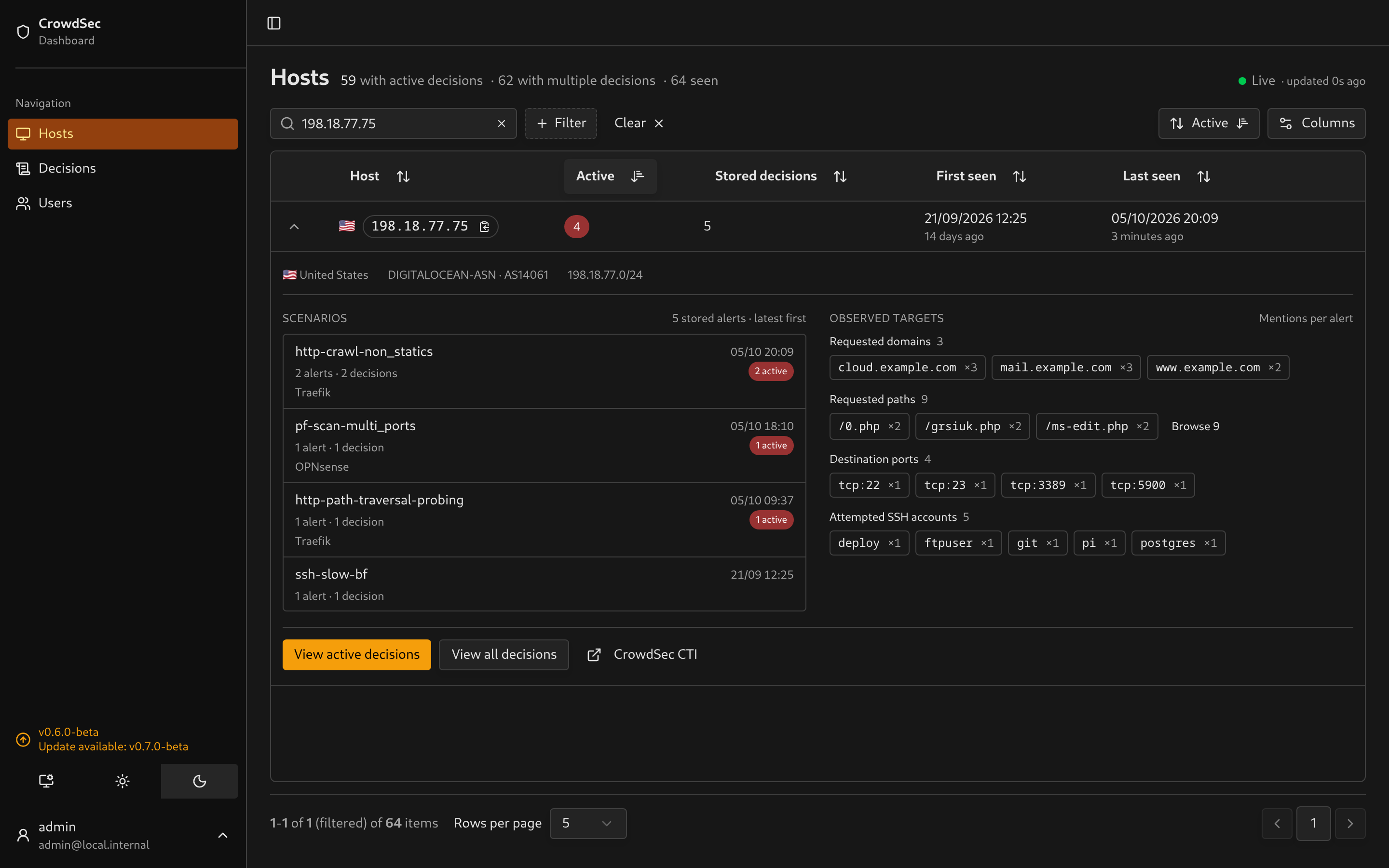Open Decisions in the navigation

click(123, 168)
